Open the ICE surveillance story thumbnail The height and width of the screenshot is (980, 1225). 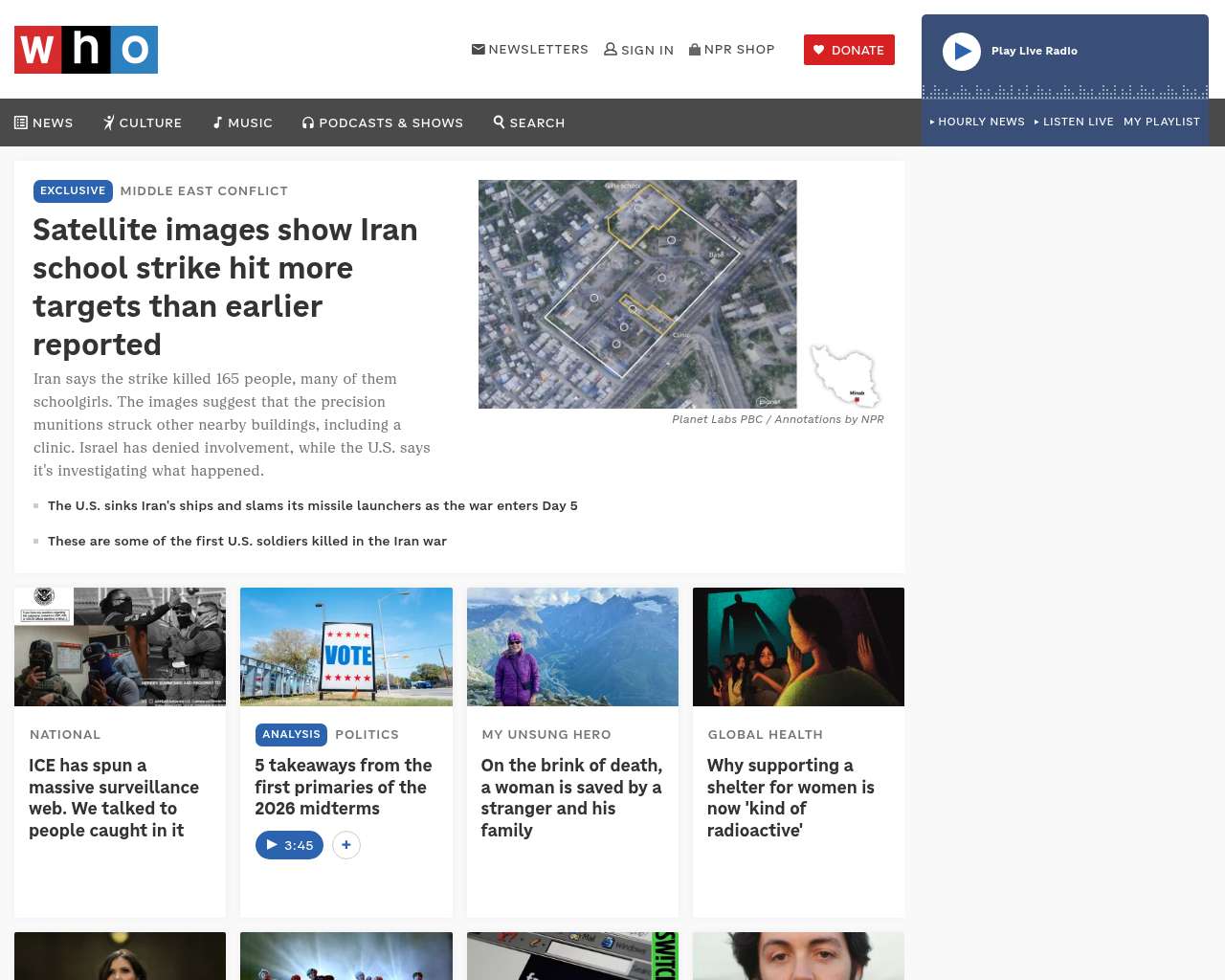(x=120, y=647)
